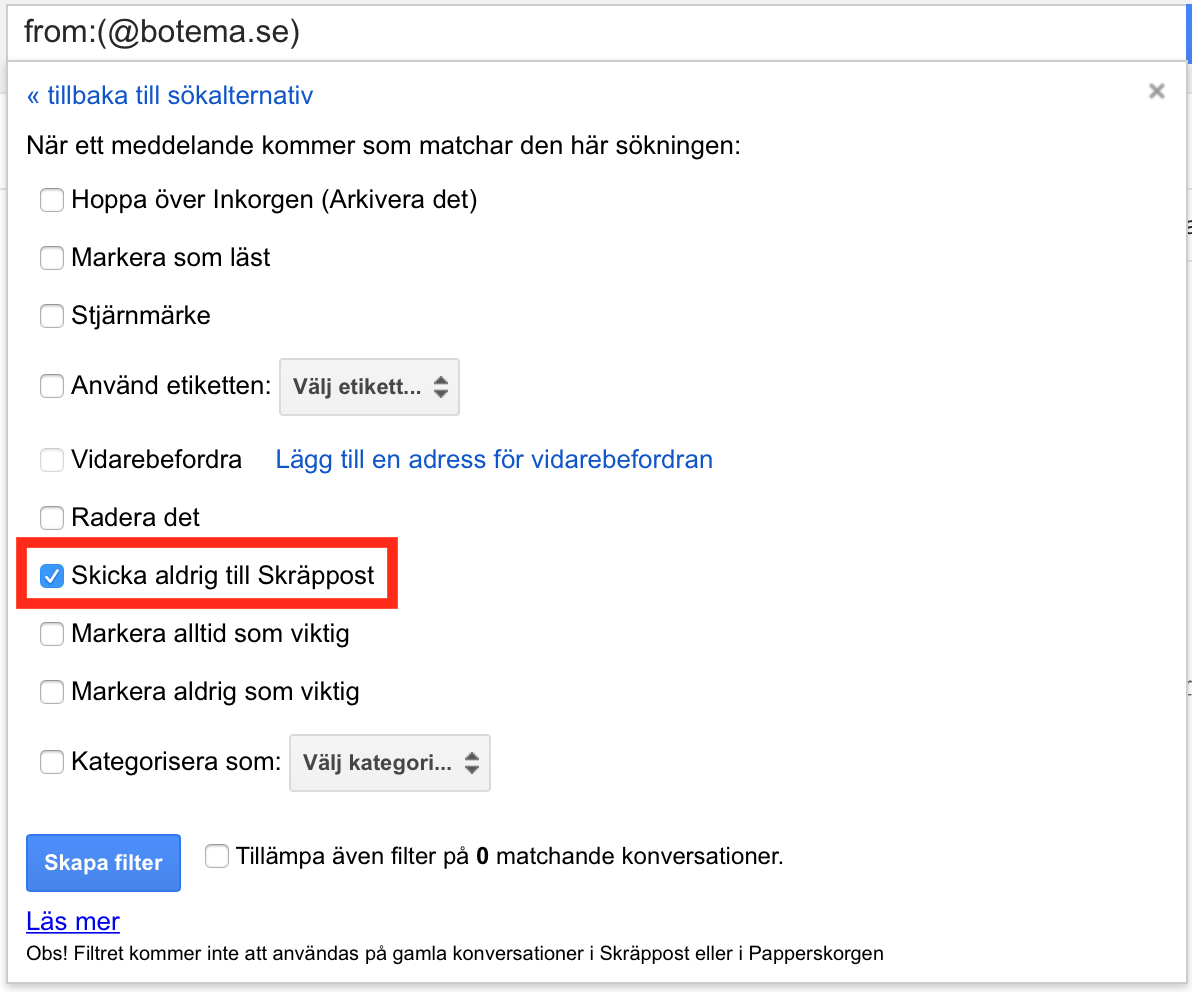Tick the 'Stjärnmärke' checkbox
This screenshot has width=1192, height=992.
tap(52, 317)
